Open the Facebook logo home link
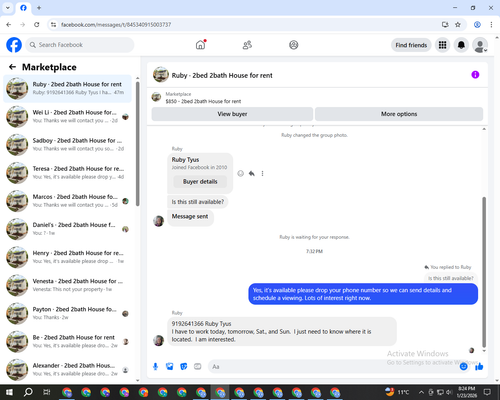Image resolution: width=500 pixels, height=400 pixels. pyautogui.click(x=14, y=45)
